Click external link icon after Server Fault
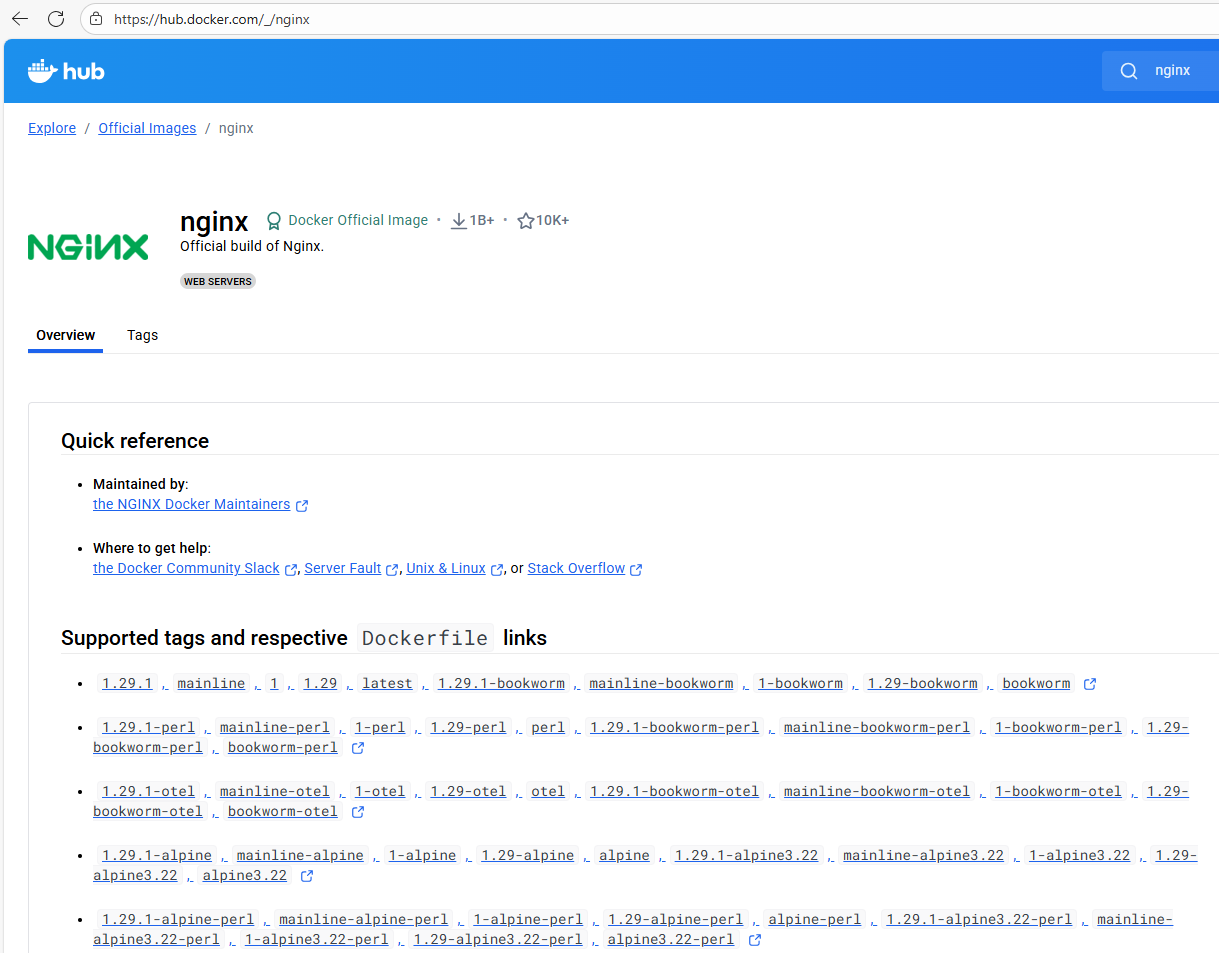Image resolution: width=1219 pixels, height=953 pixels. pos(392,570)
